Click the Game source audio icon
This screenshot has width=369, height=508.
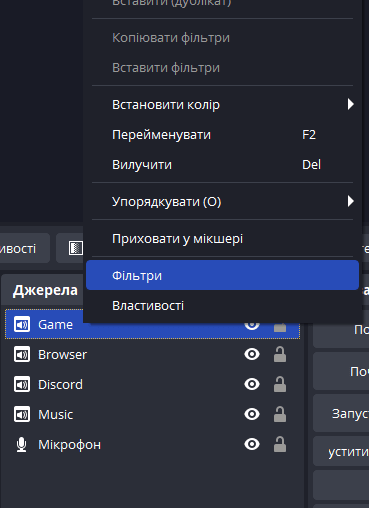22,324
